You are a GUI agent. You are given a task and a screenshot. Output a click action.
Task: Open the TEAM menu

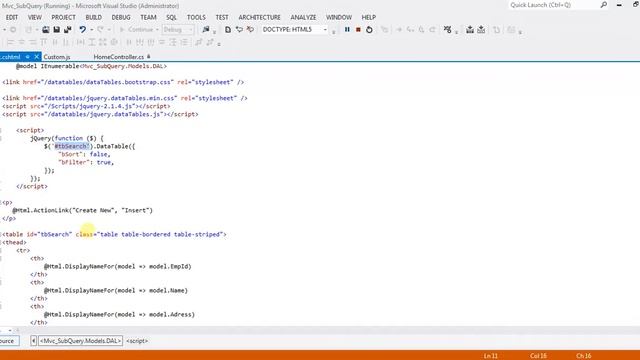[x=148, y=17]
